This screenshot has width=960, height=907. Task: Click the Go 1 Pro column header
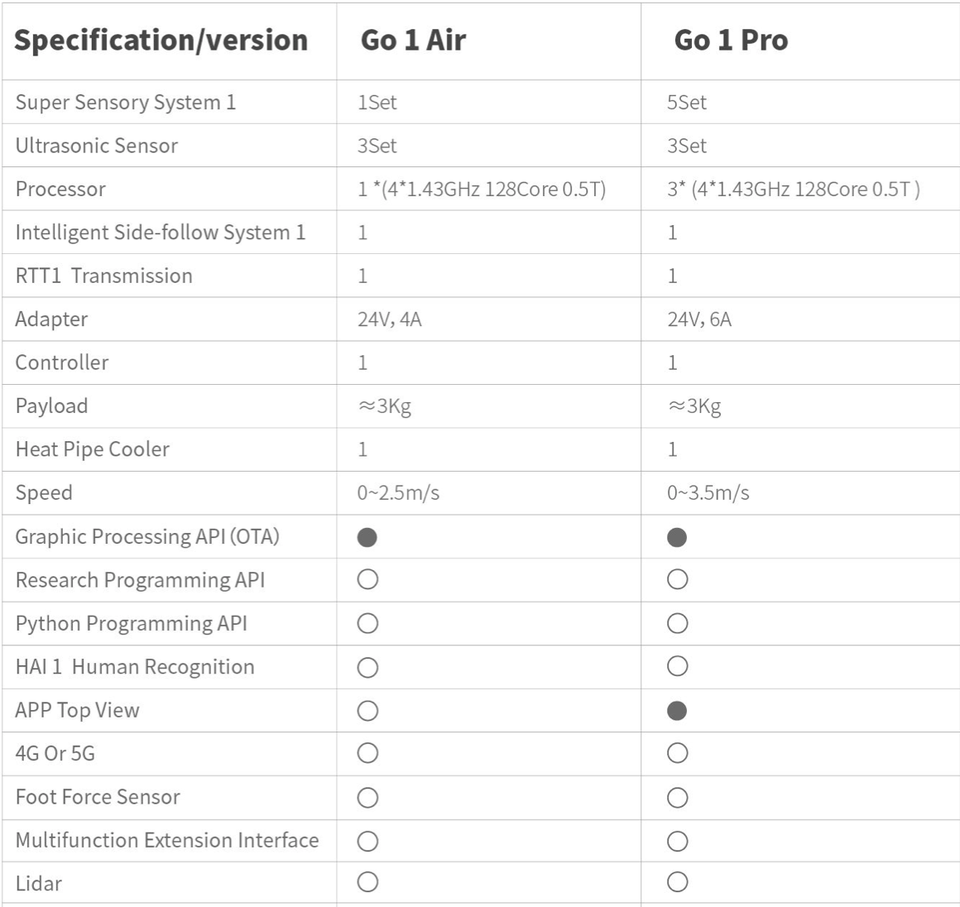(731, 41)
